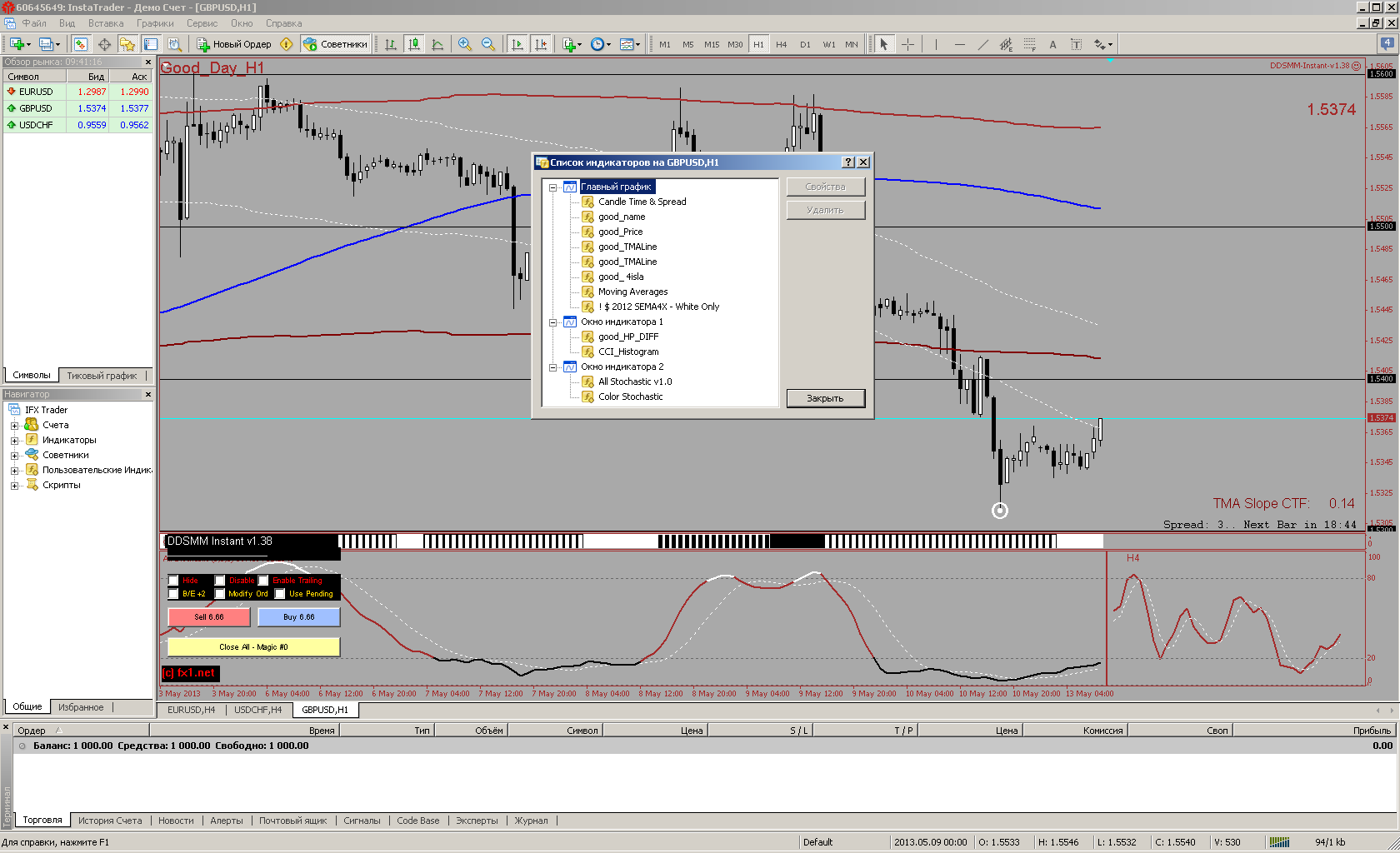Toggle the Navigator folder-star icon
This screenshot has width=1400, height=853.
[x=127, y=44]
